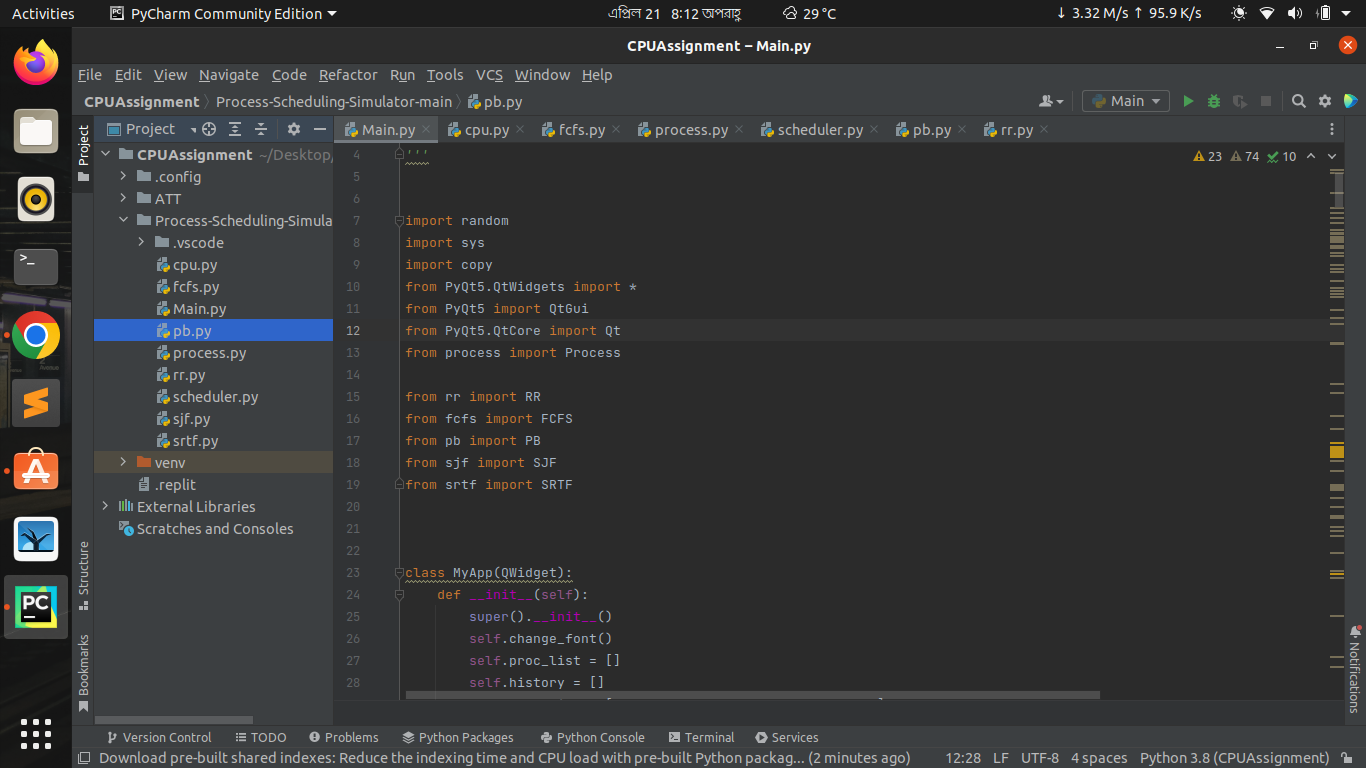Expand the .vscode folder
This screenshot has height=768, width=1366.
tap(141, 242)
